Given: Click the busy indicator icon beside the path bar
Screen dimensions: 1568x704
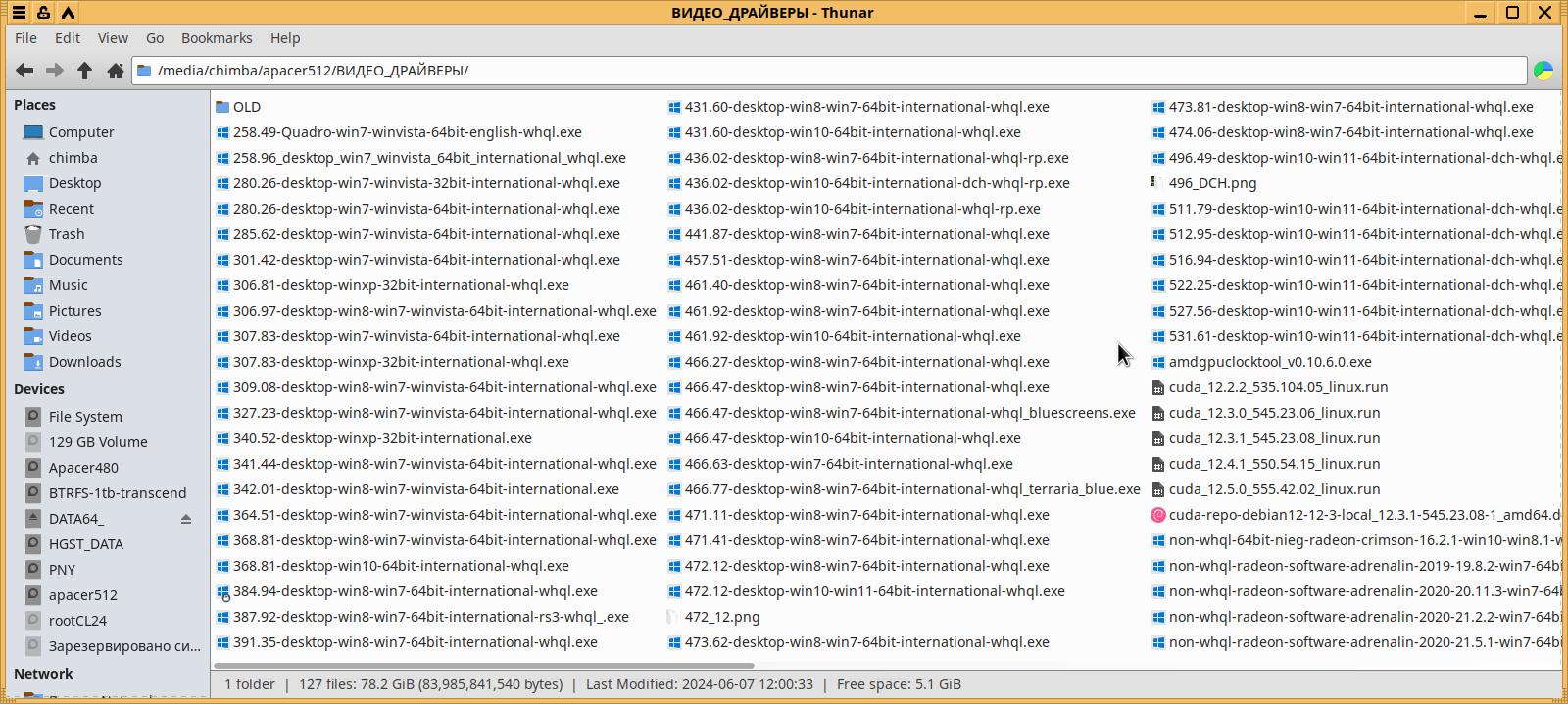Looking at the screenshot, I should (1543, 71).
